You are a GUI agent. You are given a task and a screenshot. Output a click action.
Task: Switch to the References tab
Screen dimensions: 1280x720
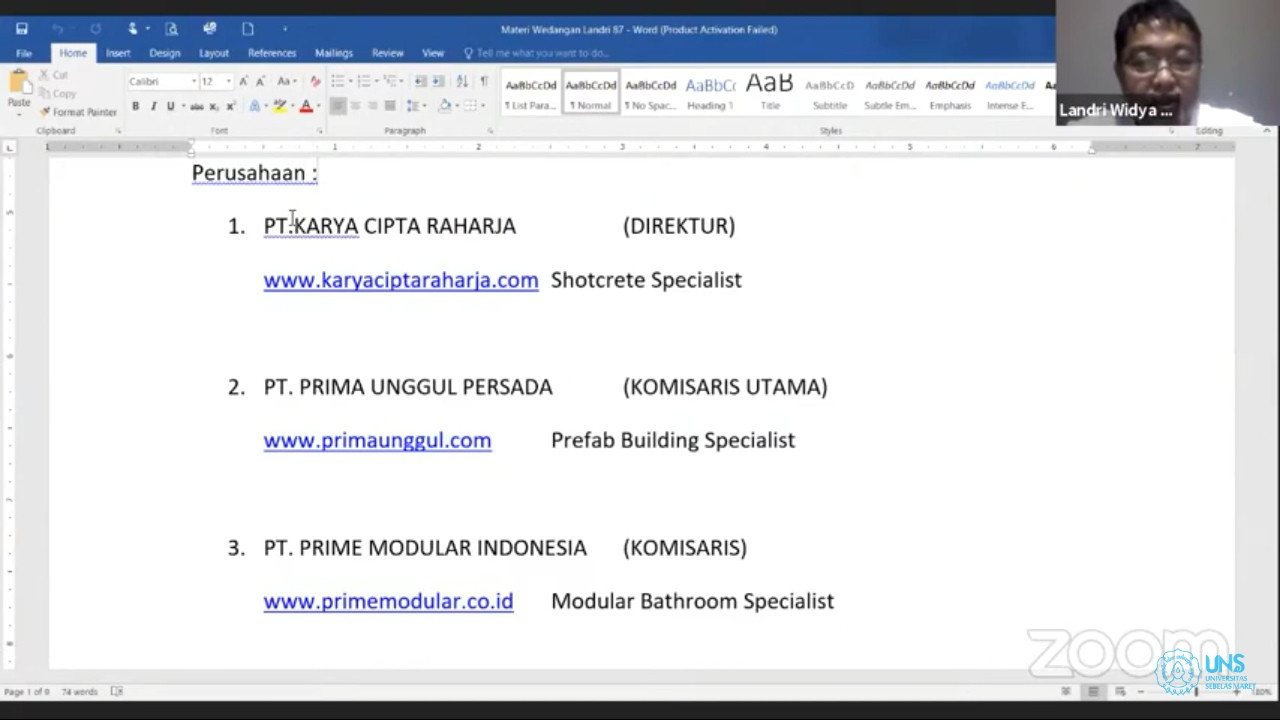272,53
